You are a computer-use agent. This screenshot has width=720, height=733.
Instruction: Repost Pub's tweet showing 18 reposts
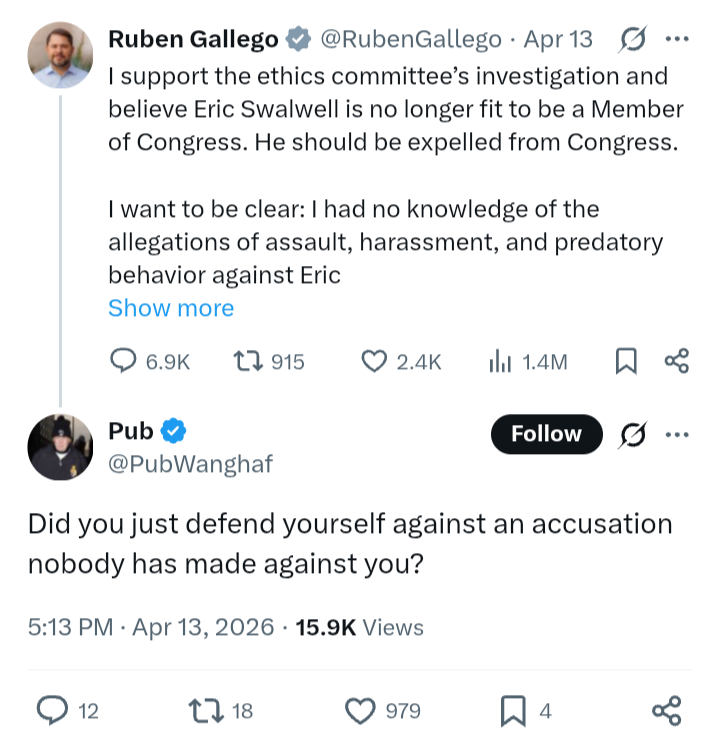221,711
